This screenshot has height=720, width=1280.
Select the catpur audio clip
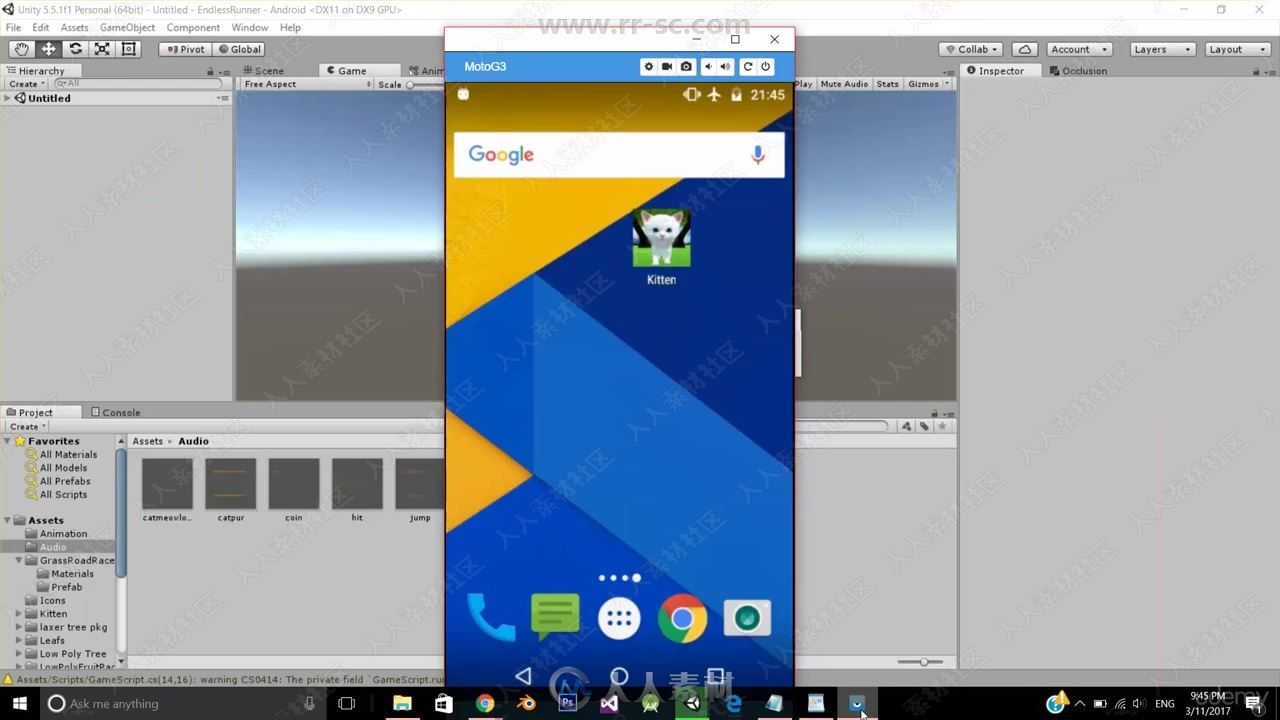coord(231,491)
